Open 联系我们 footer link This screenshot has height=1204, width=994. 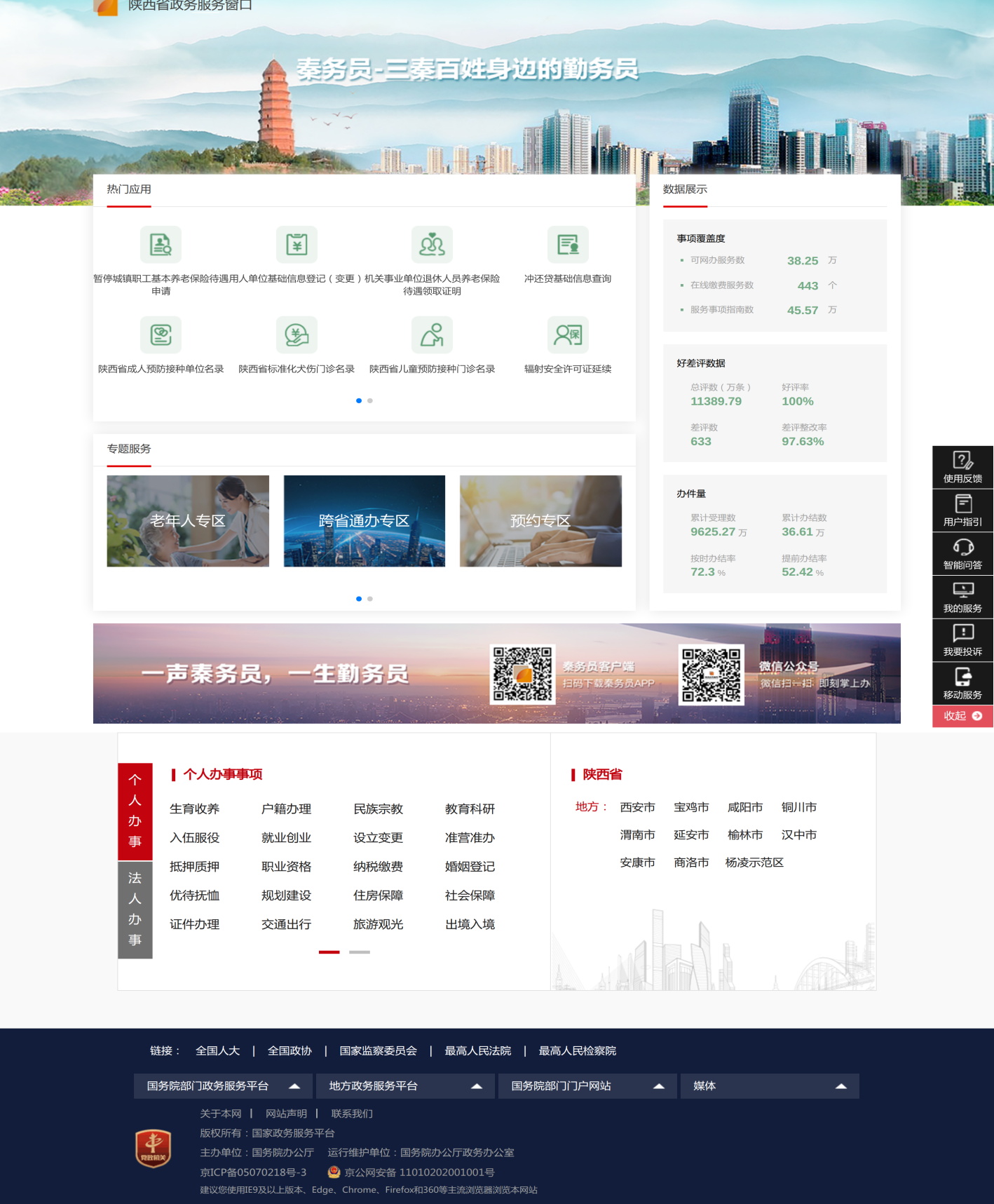pos(352,1114)
